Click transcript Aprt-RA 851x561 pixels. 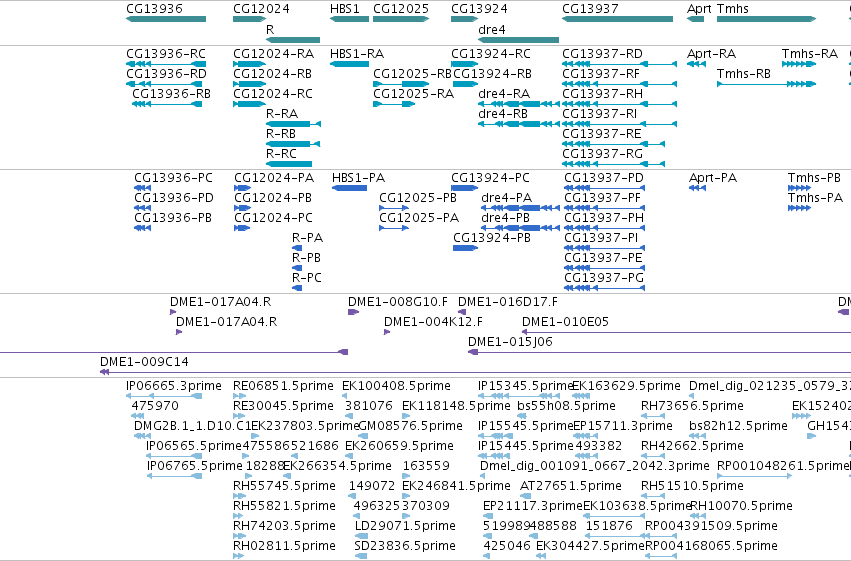pyautogui.click(x=696, y=64)
